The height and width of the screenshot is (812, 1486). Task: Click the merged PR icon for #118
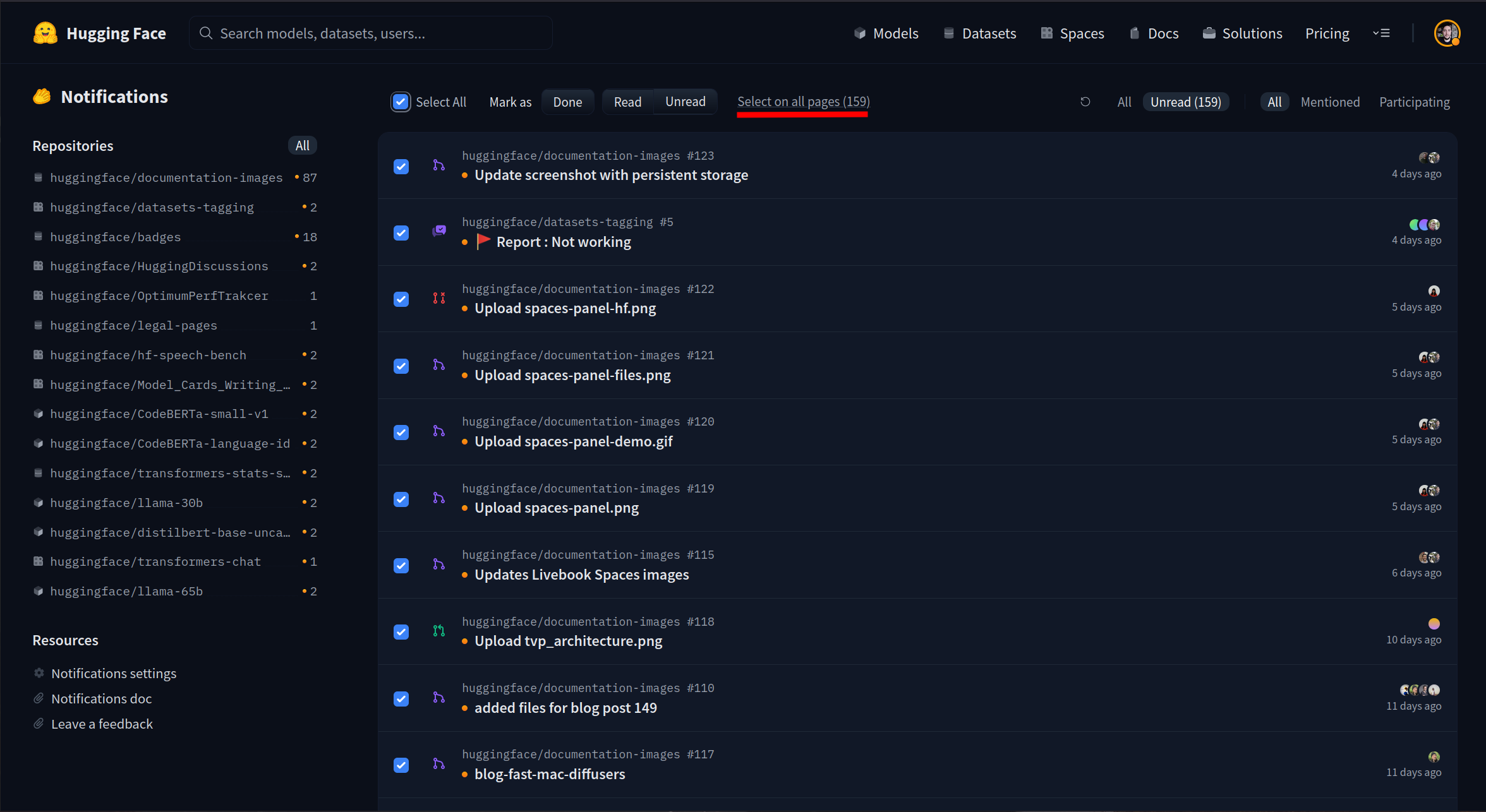[438, 631]
